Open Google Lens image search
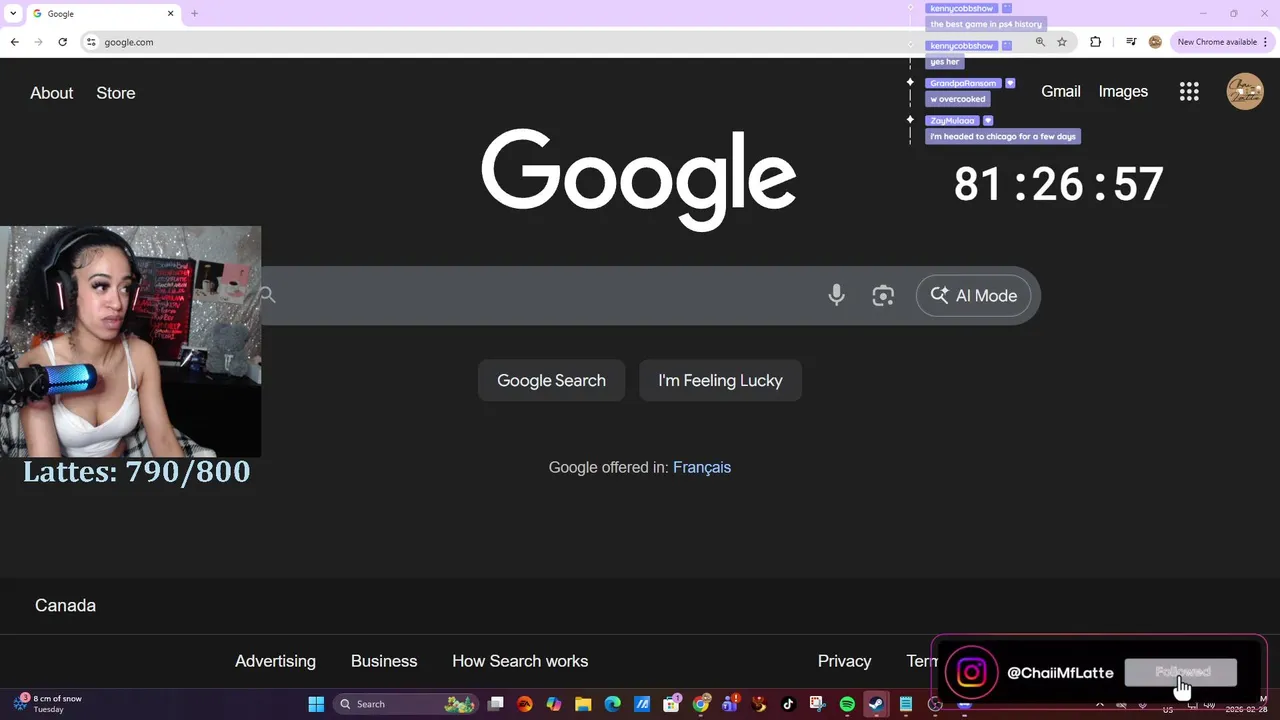The width and height of the screenshot is (1280, 720). pos(883,295)
